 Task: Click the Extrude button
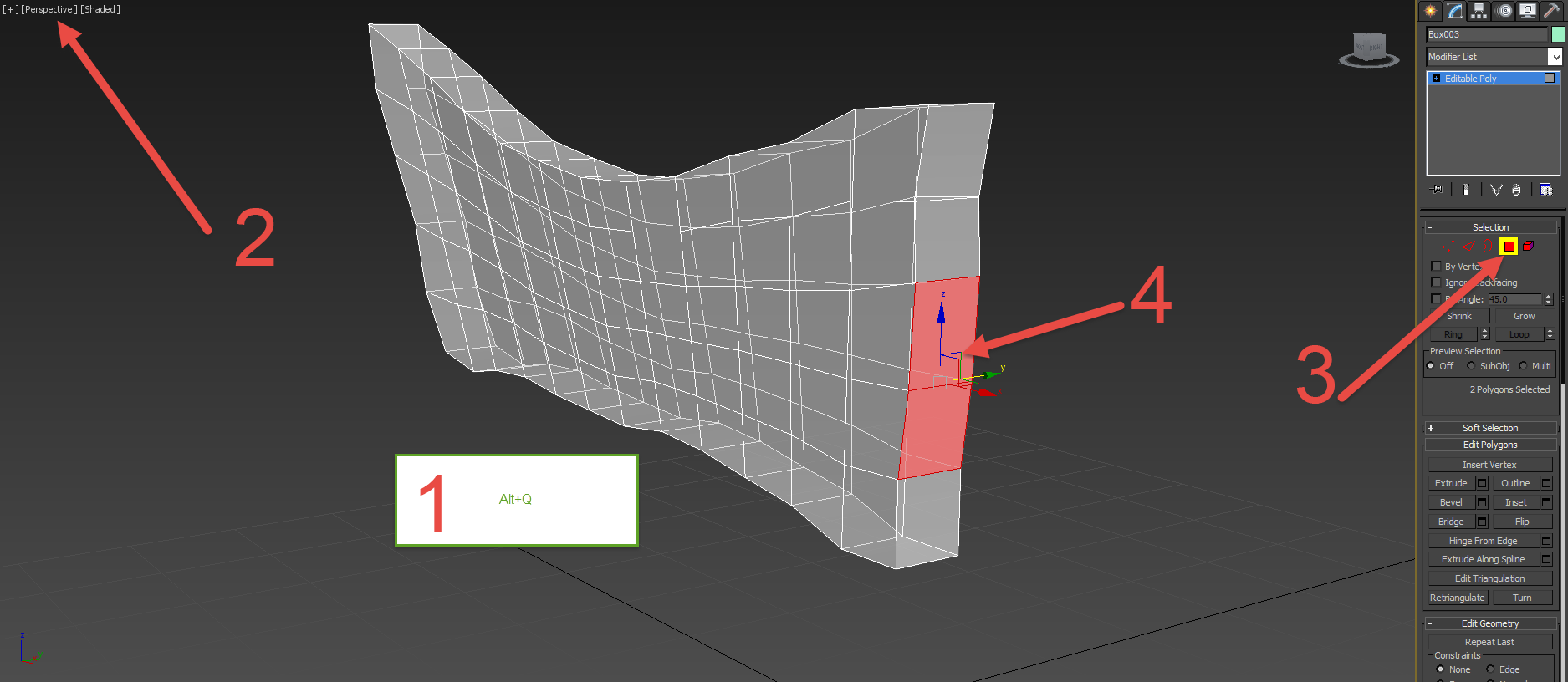point(1451,483)
